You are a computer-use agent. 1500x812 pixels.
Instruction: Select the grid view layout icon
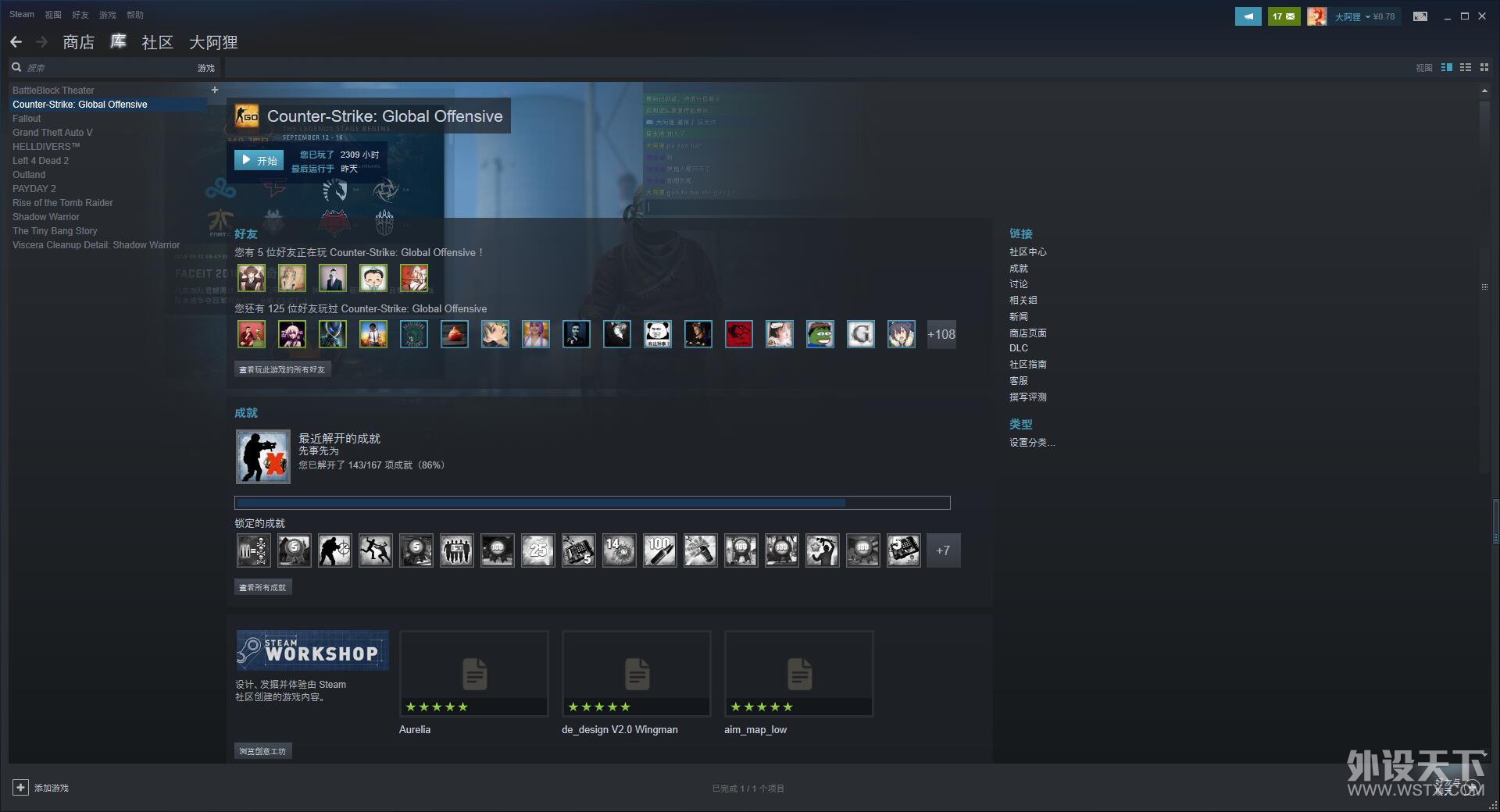tap(1484, 68)
